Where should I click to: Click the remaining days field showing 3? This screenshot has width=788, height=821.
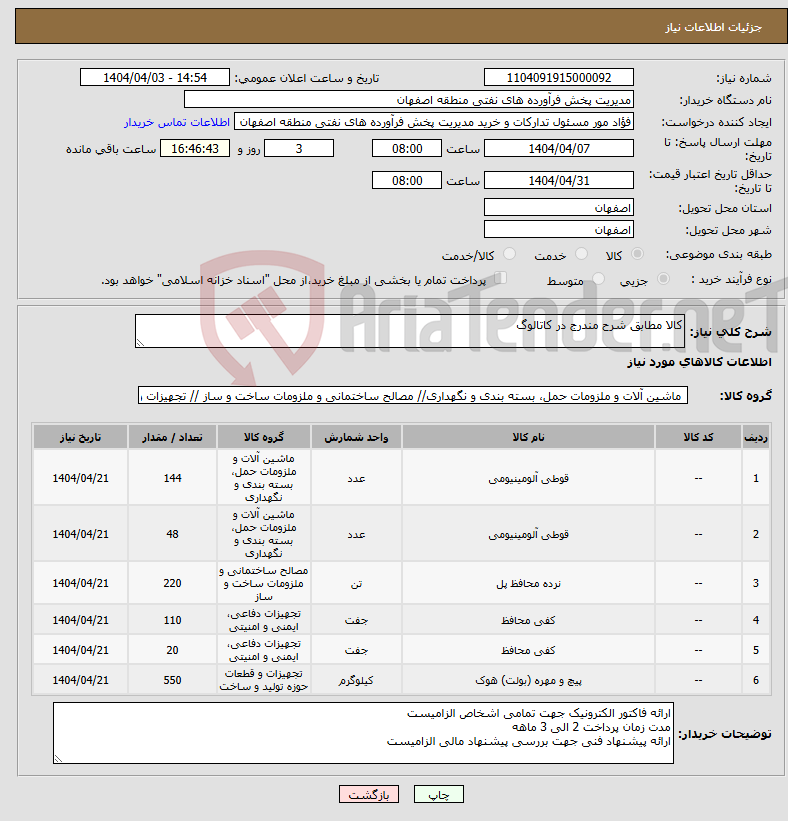coord(299,149)
